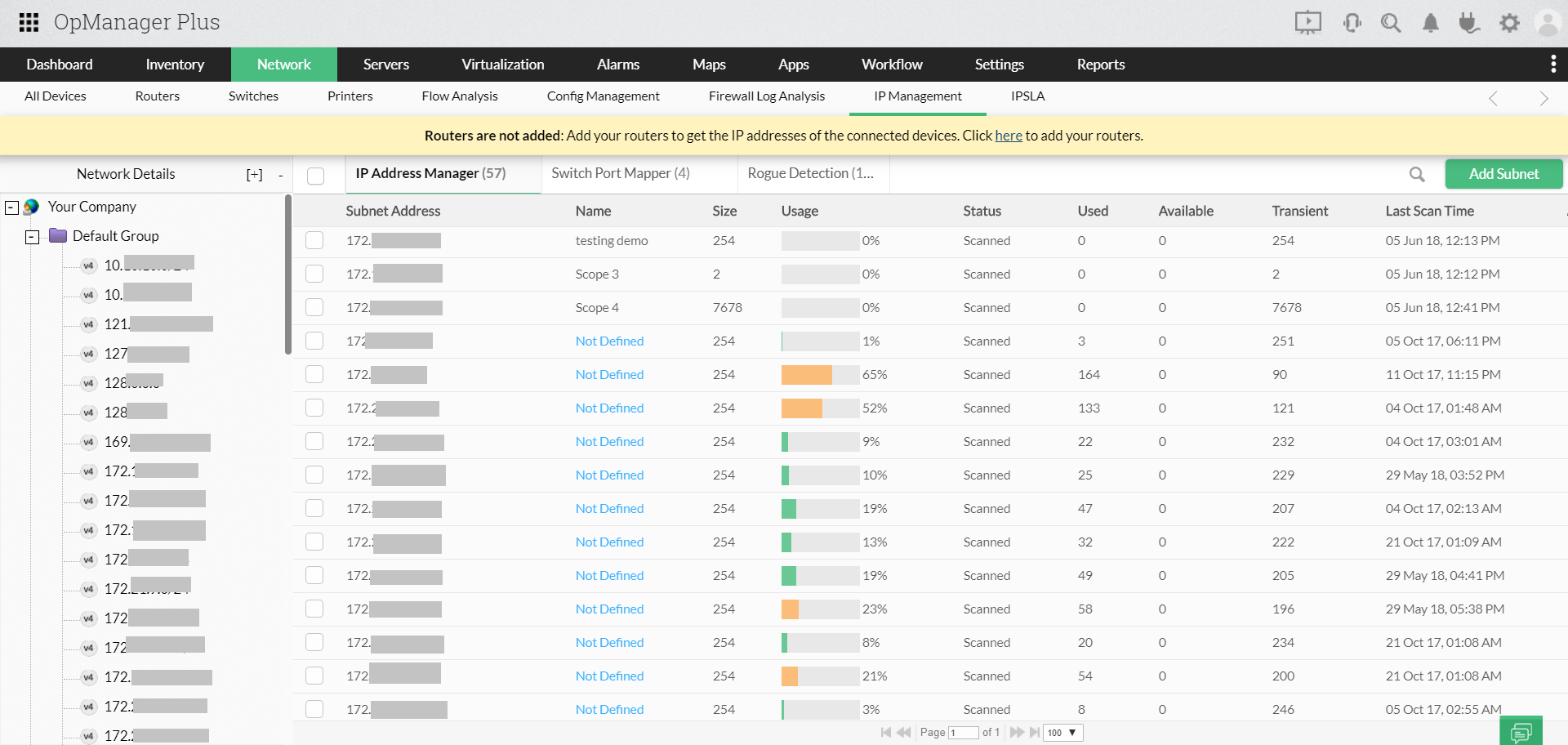Open settings with the gear icon
1568x745 pixels.
(1509, 22)
